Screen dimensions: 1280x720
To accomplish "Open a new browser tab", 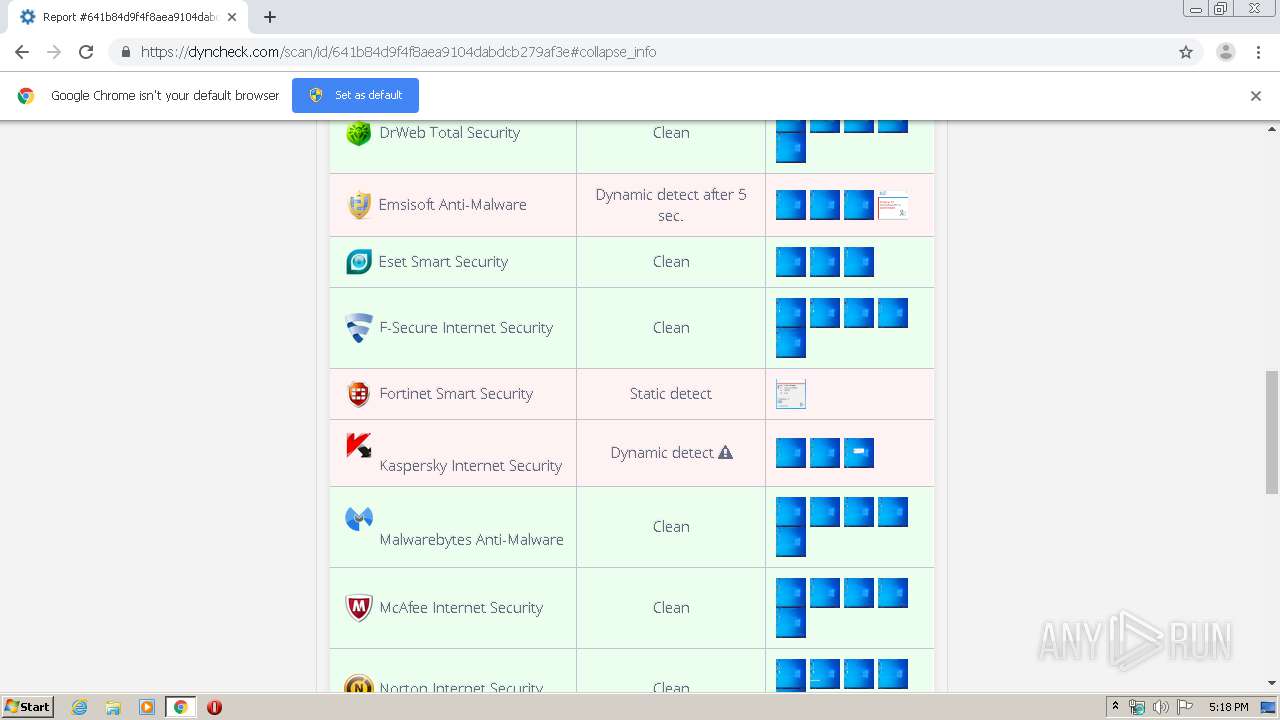I will [x=269, y=17].
